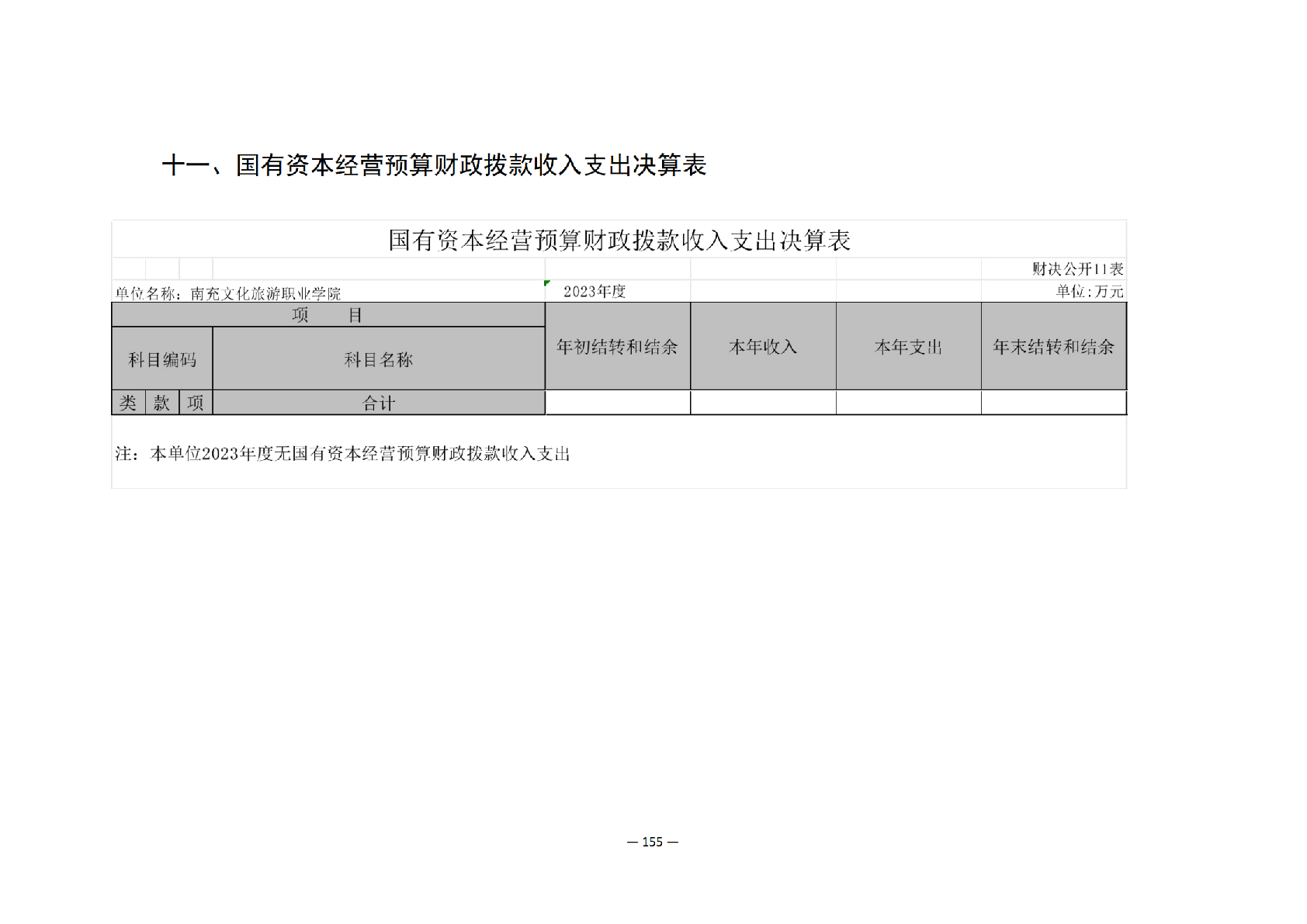Click empty 合计 cell under 本年支出
This screenshot has height=924, width=1307.
(909, 403)
